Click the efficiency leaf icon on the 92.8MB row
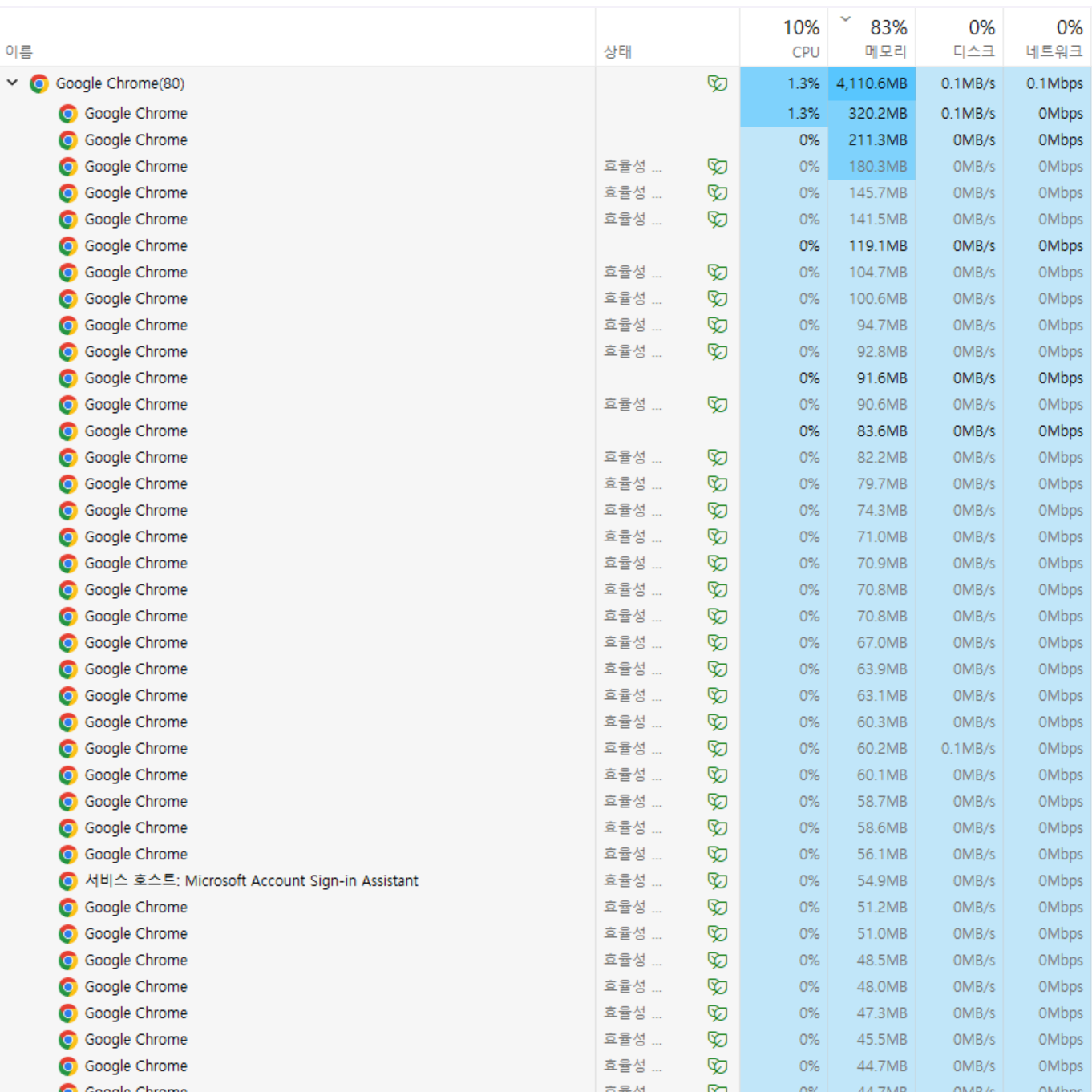1092x1092 pixels. tap(718, 352)
